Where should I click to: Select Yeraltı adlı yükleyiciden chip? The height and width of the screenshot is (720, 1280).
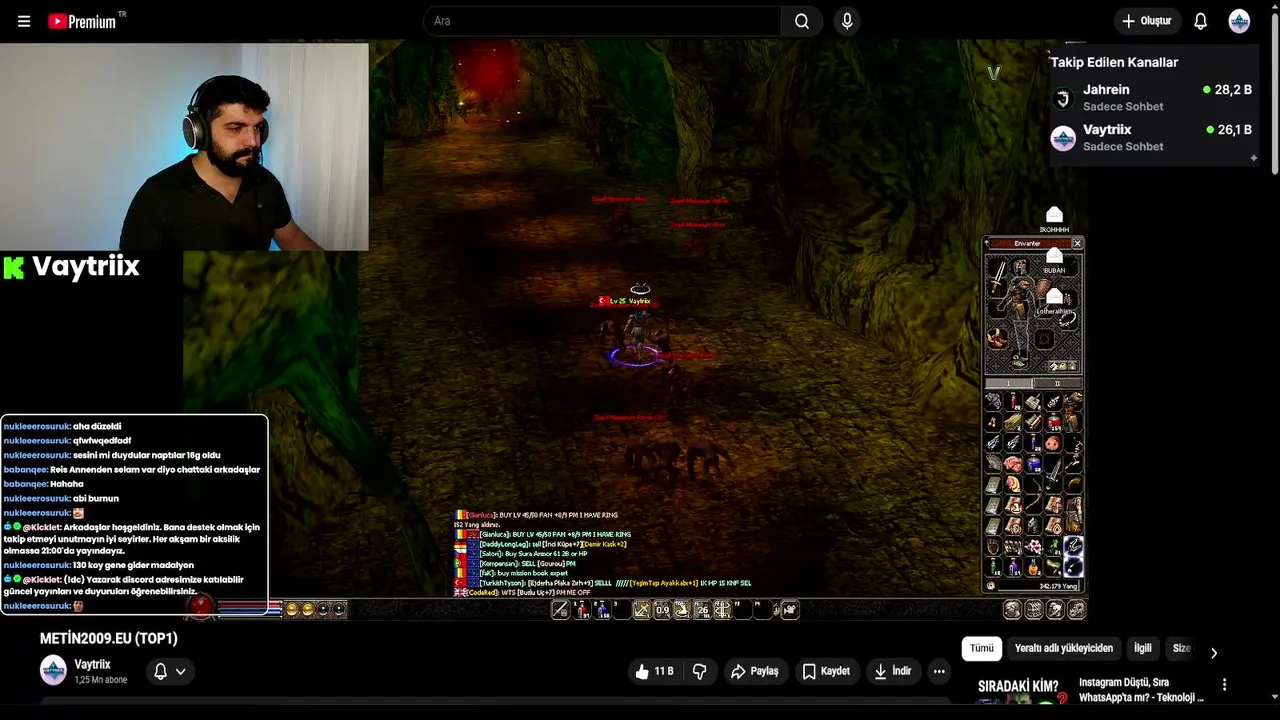coord(1064,648)
